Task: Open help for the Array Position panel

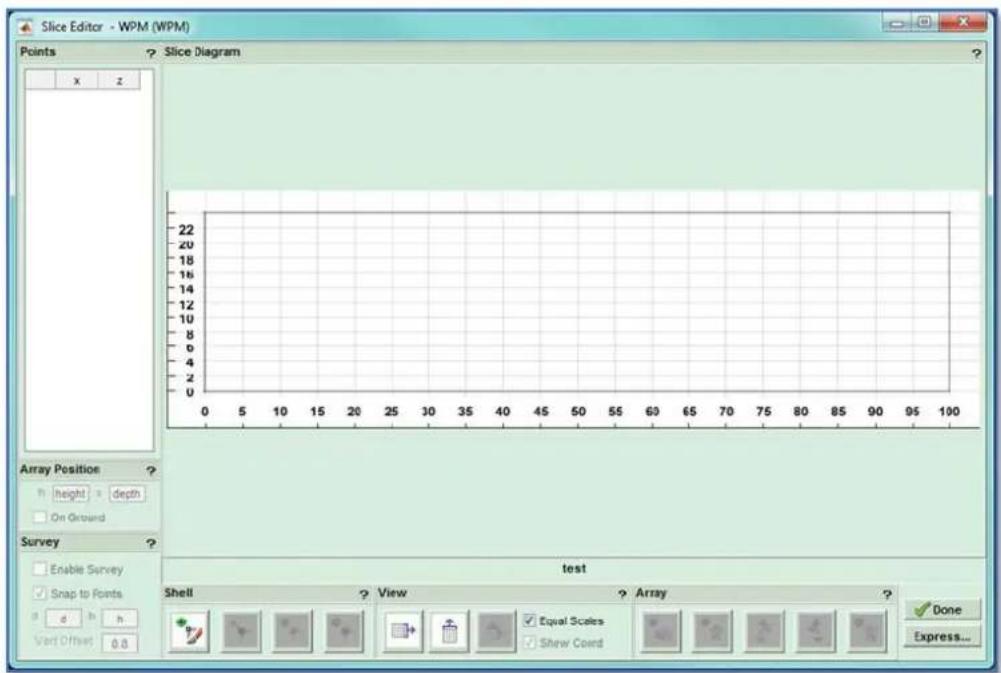Action: pyautogui.click(x=151, y=471)
